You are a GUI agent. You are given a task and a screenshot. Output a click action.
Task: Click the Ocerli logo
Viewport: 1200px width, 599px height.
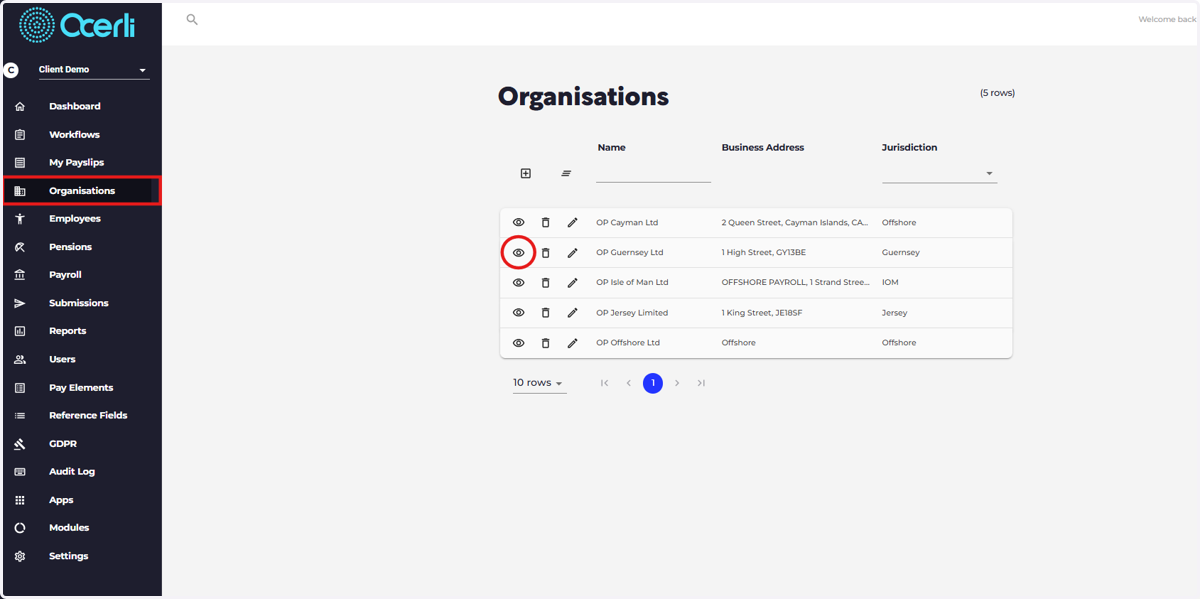click(75, 25)
